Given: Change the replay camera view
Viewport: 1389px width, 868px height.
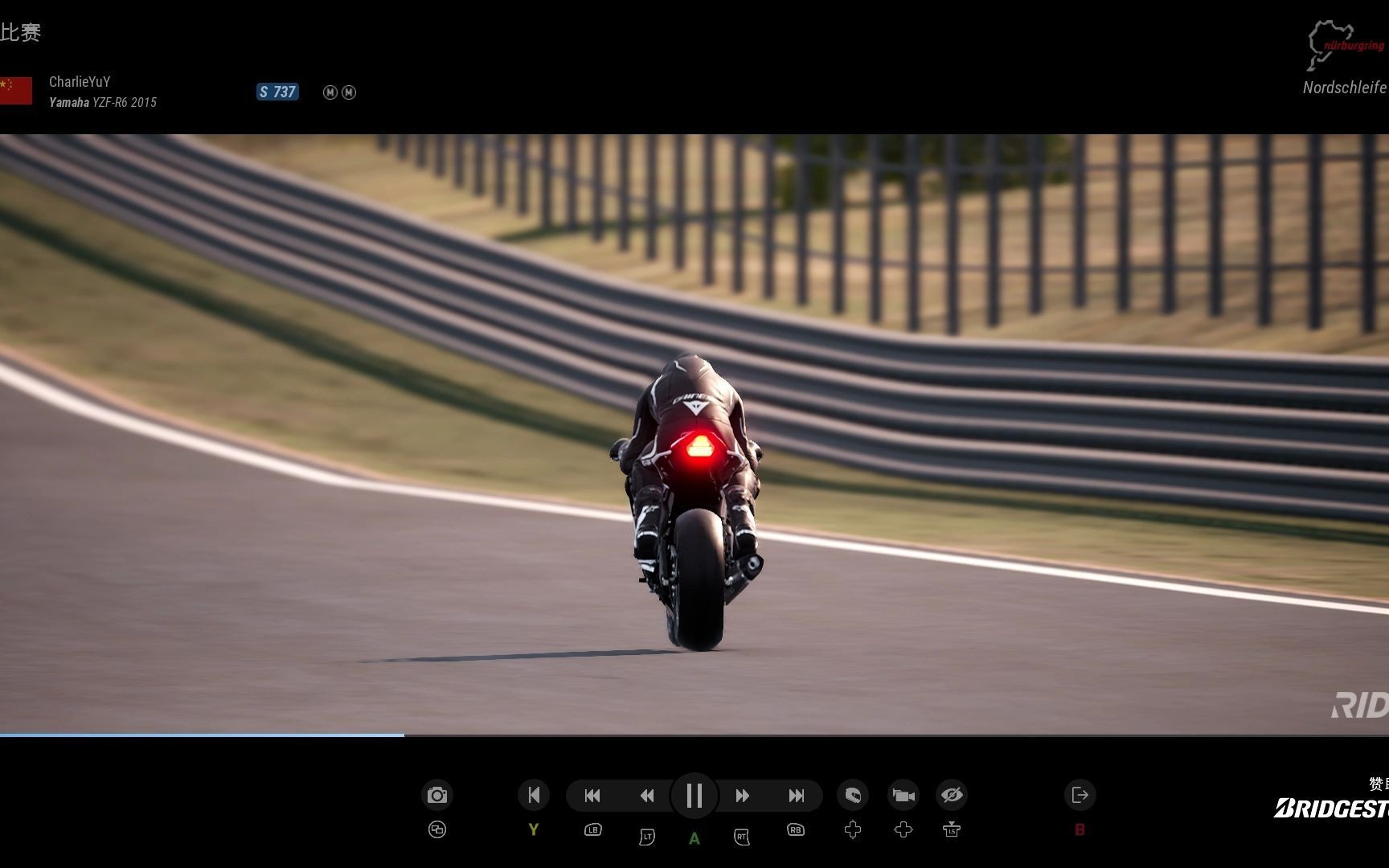Looking at the screenshot, I should [903, 796].
